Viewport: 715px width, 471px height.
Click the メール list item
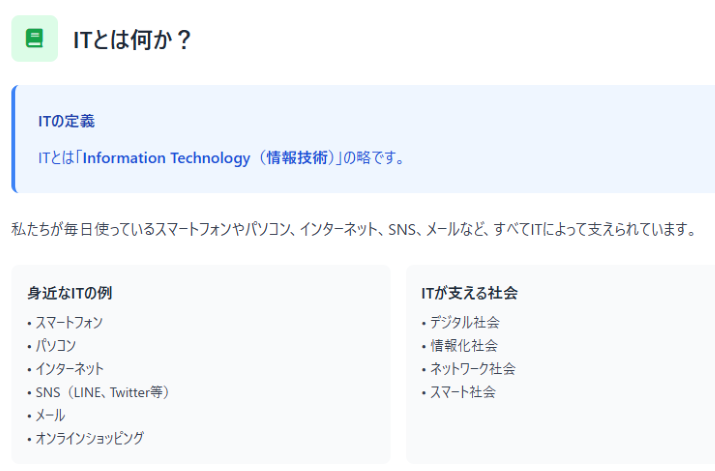(50, 414)
